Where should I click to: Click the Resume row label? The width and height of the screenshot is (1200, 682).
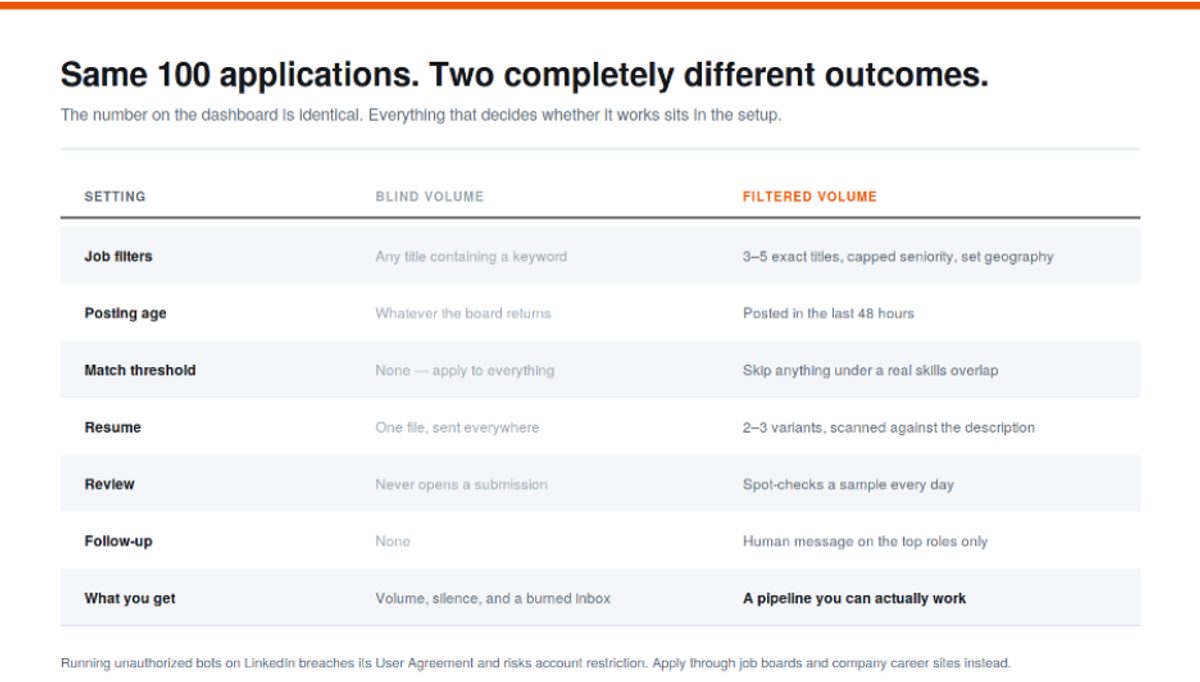coord(112,427)
